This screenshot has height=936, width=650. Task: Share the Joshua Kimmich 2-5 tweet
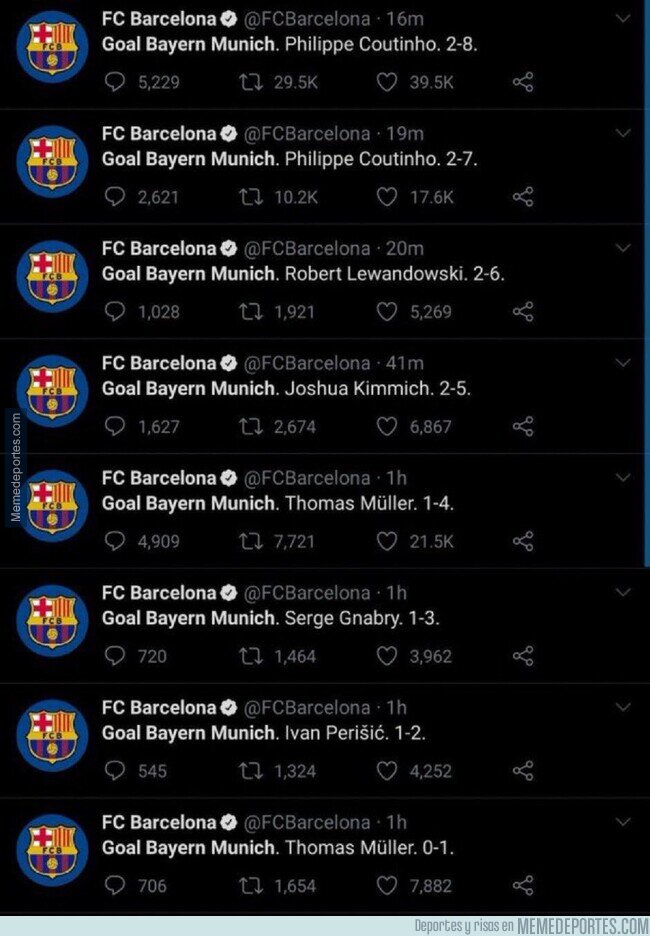(x=523, y=426)
